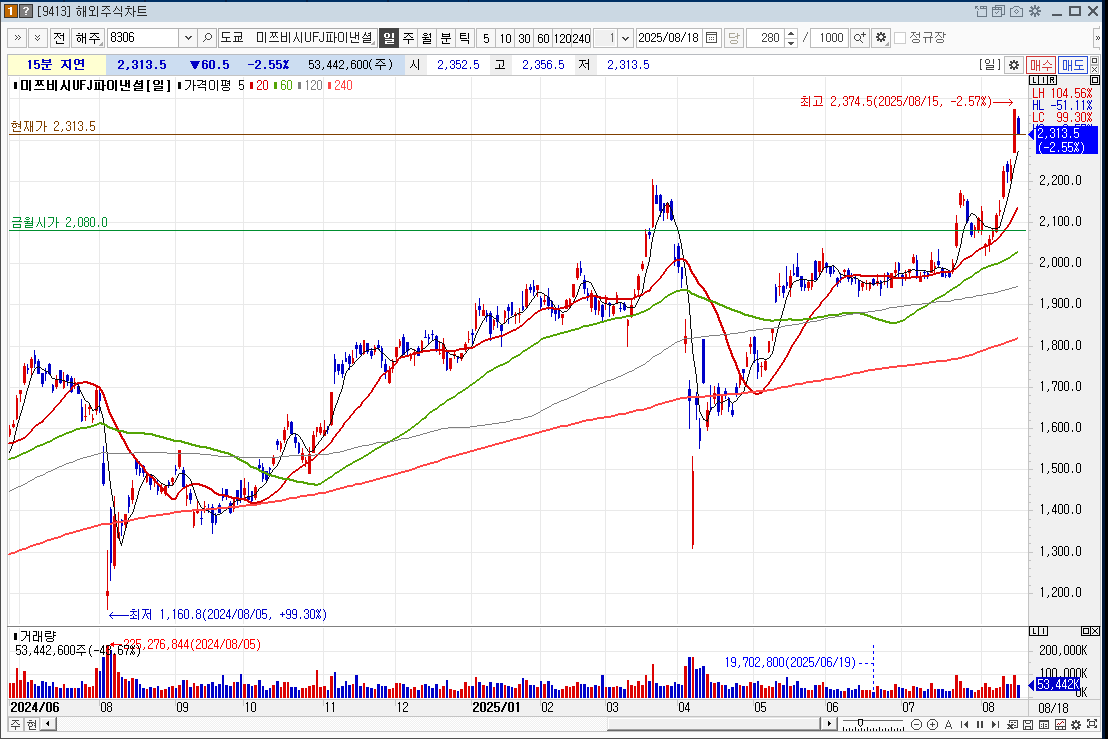This screenshot has height=739, width=1108.
Task: Click the help question mark icon
Action: (x=27, y=11)
